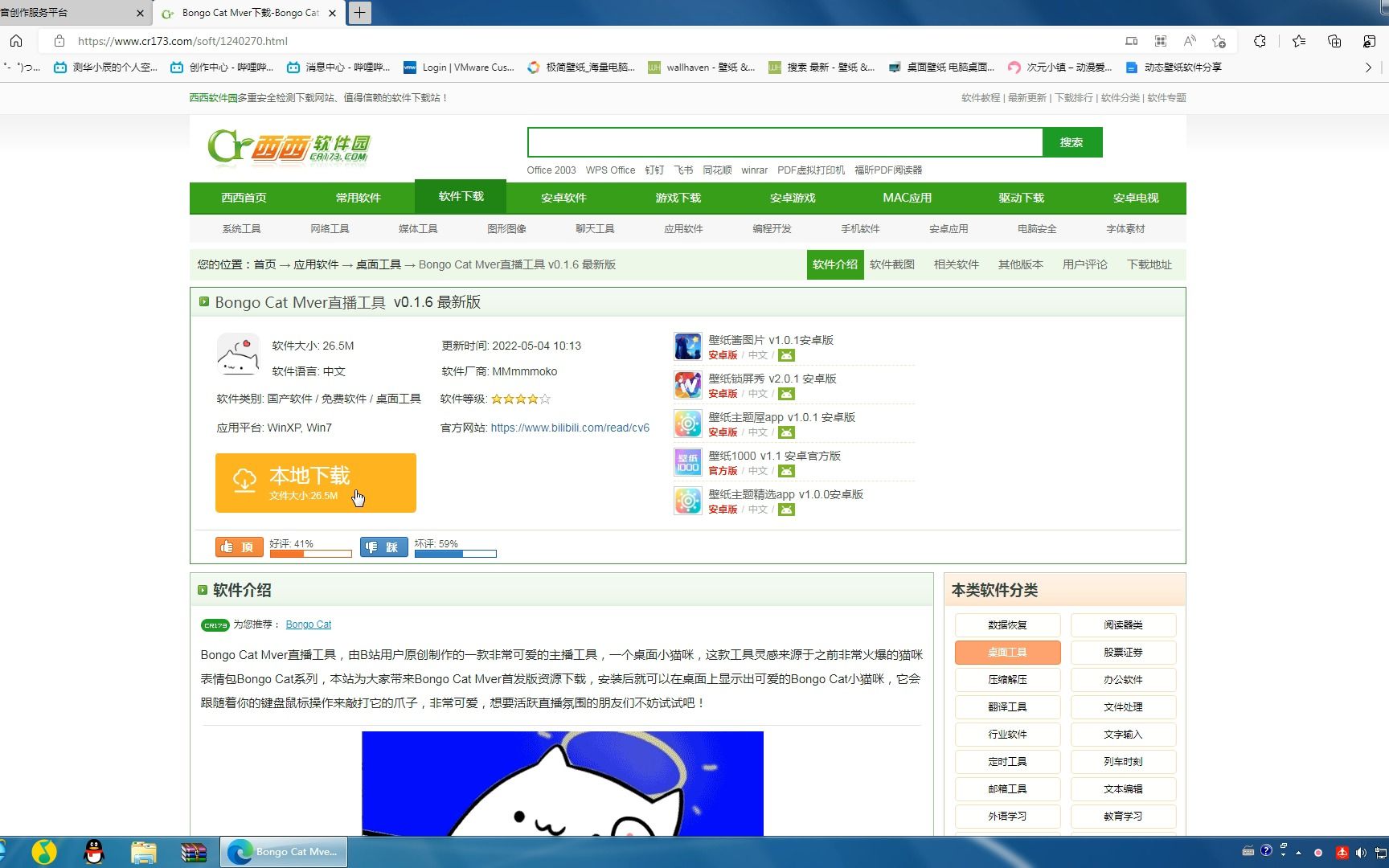Open the Bongo Cat recommendation link
Screen dimensions: 1389x868
click(309, 624)
